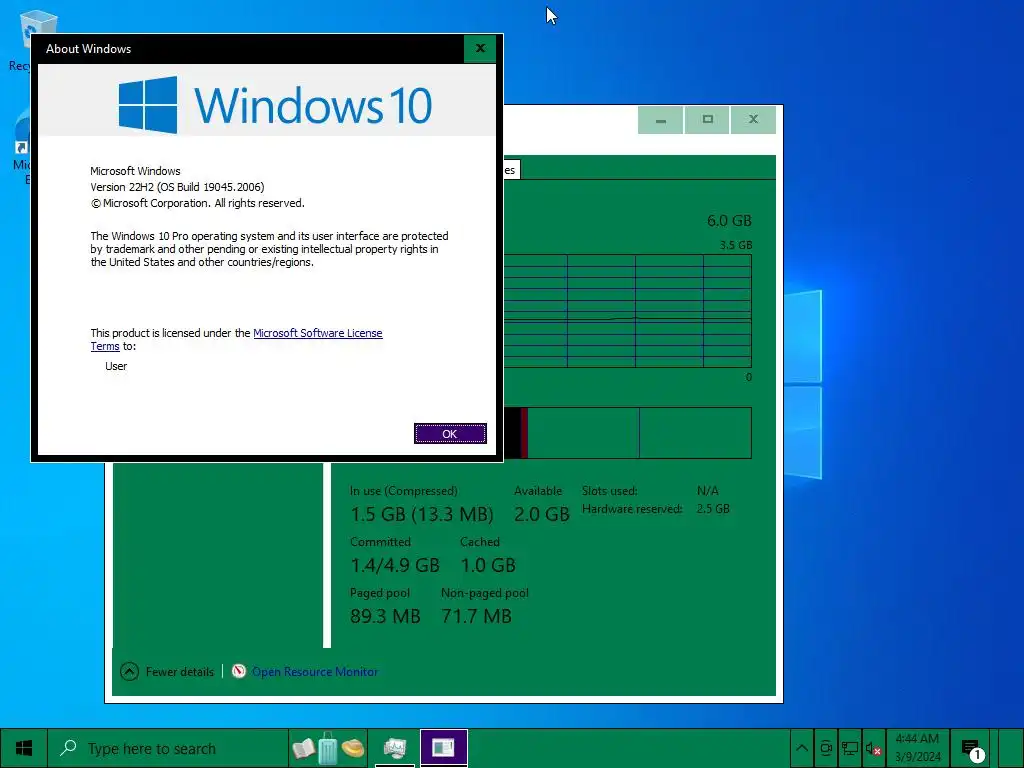Image resolution: width=1024 pixels, height=768 pixels.
Task: Open the Resource Monitor link in Task Manager
Action: 315,671
